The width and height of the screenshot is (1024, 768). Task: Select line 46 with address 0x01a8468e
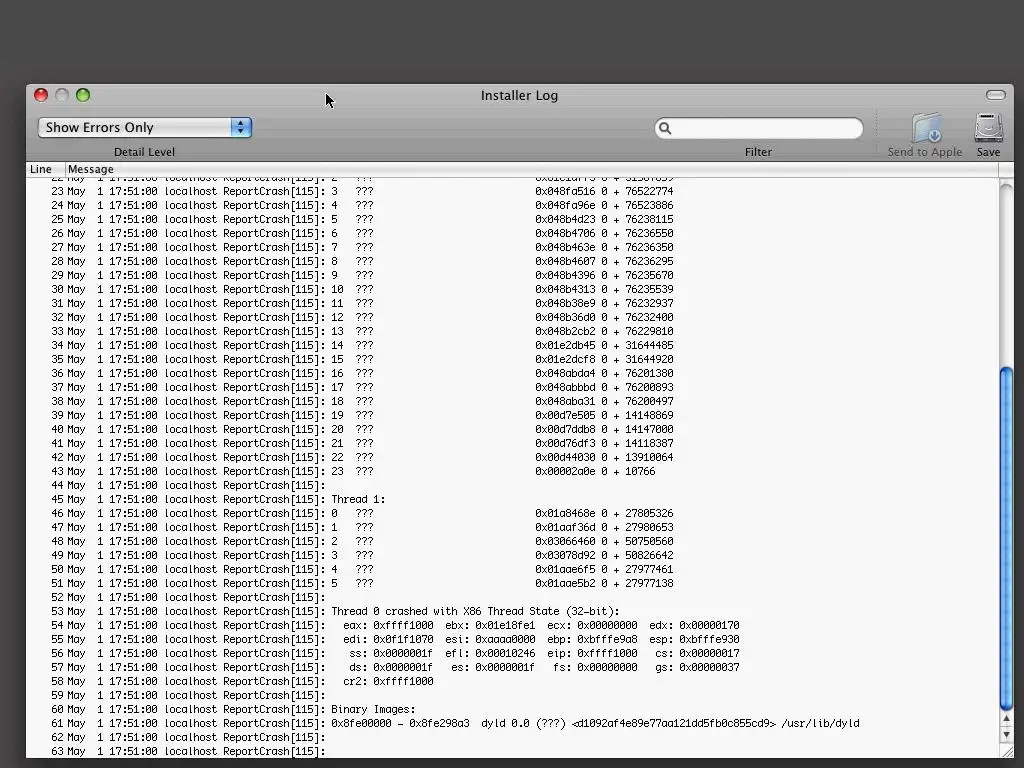(x=512, y=513)
